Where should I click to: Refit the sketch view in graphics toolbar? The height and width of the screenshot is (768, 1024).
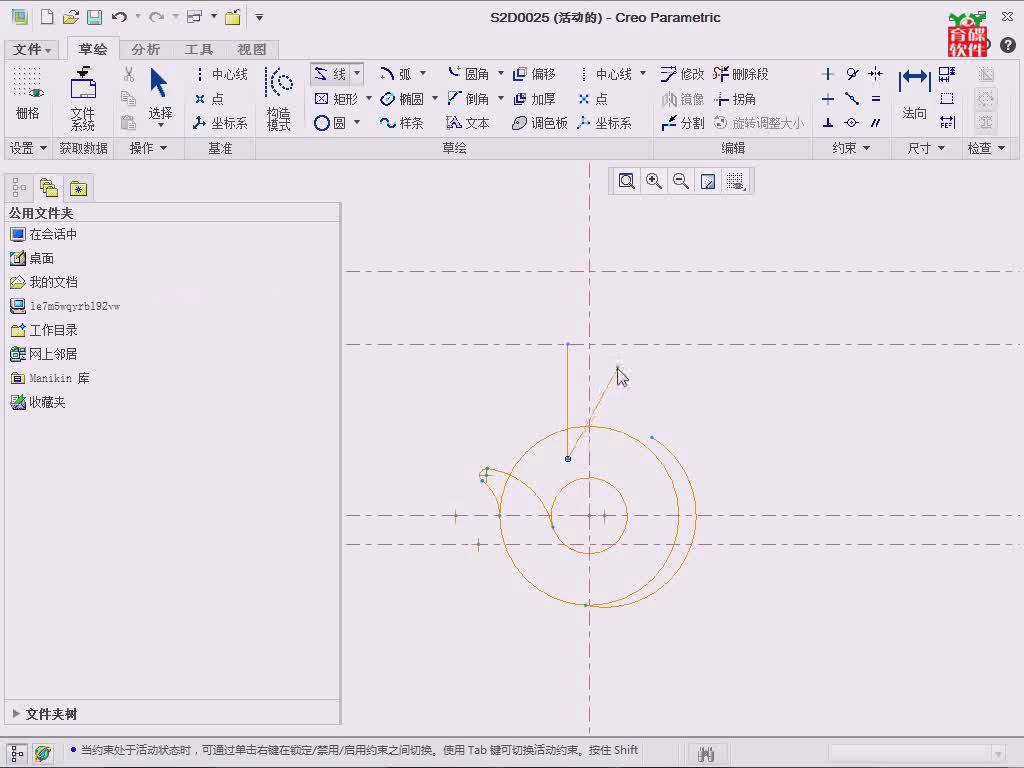coord(626,181)
